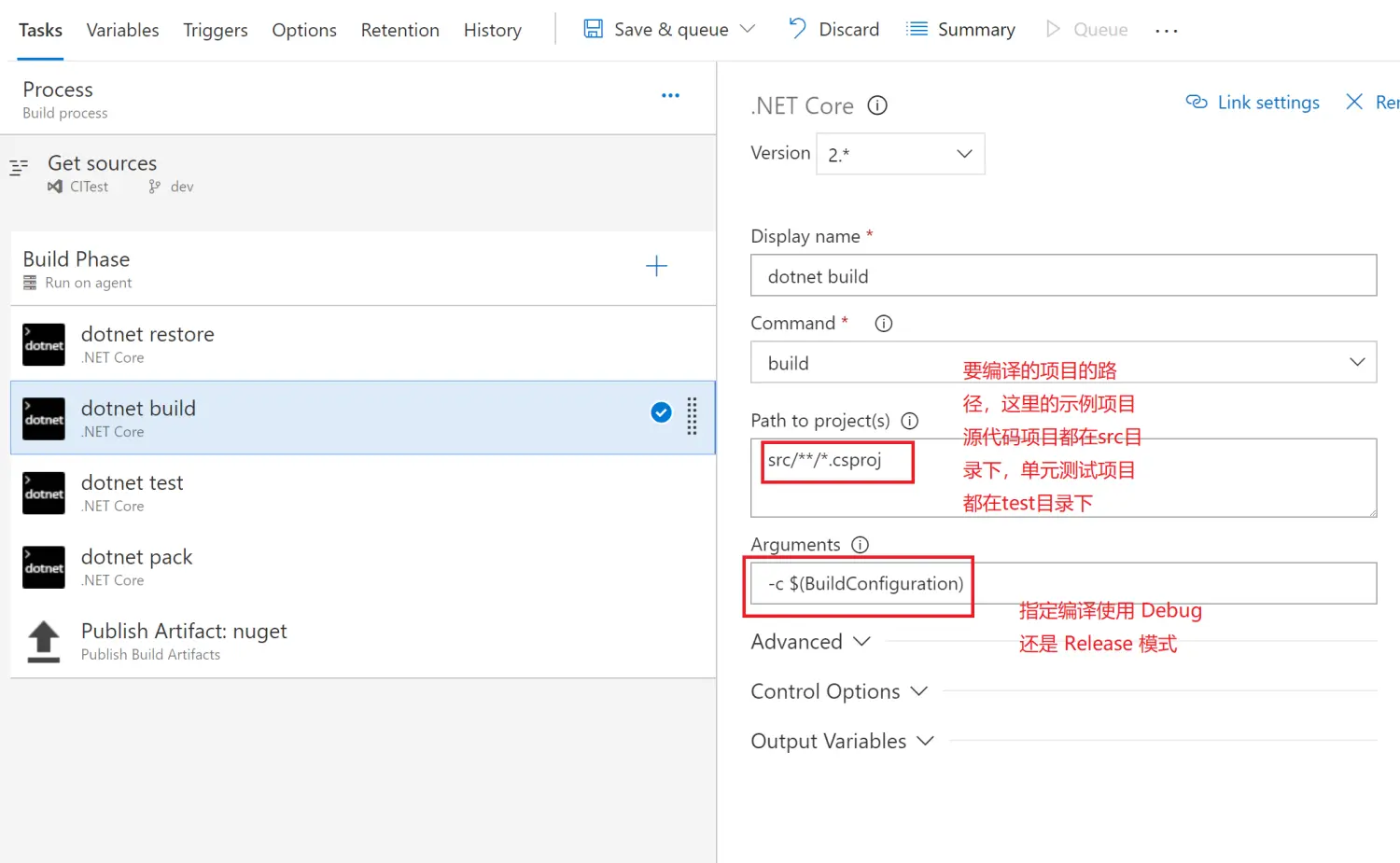Open the Tasks tab
This screenshot has width=1400, height=863.
pyautogui.click(x=40, y=30)
